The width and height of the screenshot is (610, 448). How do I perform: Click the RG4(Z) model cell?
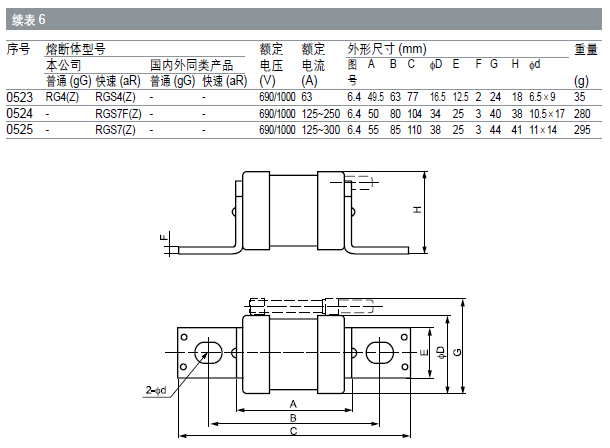(63, 97)
